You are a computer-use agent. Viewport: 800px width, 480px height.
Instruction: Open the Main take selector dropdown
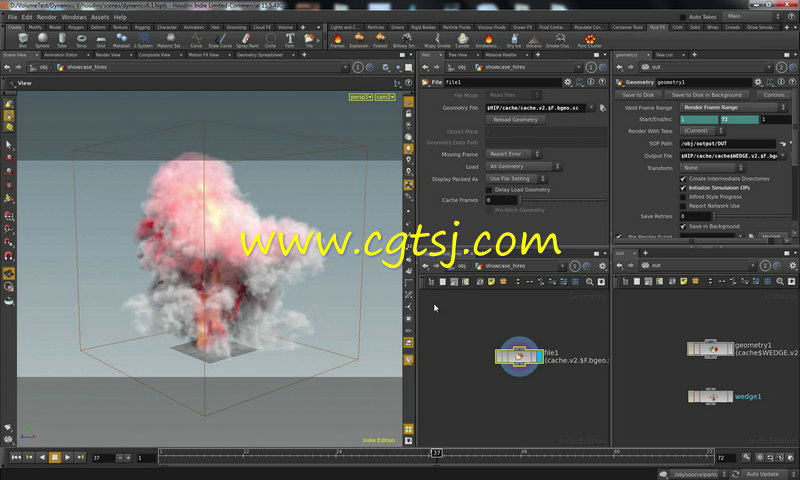click(x=754, y=16)
